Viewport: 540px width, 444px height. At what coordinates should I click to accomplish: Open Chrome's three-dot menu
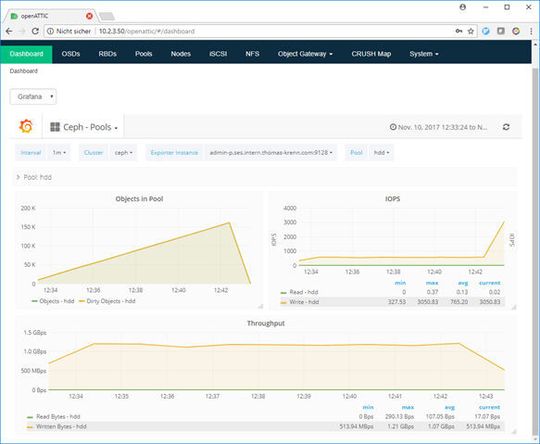click(x=531, y=31)
